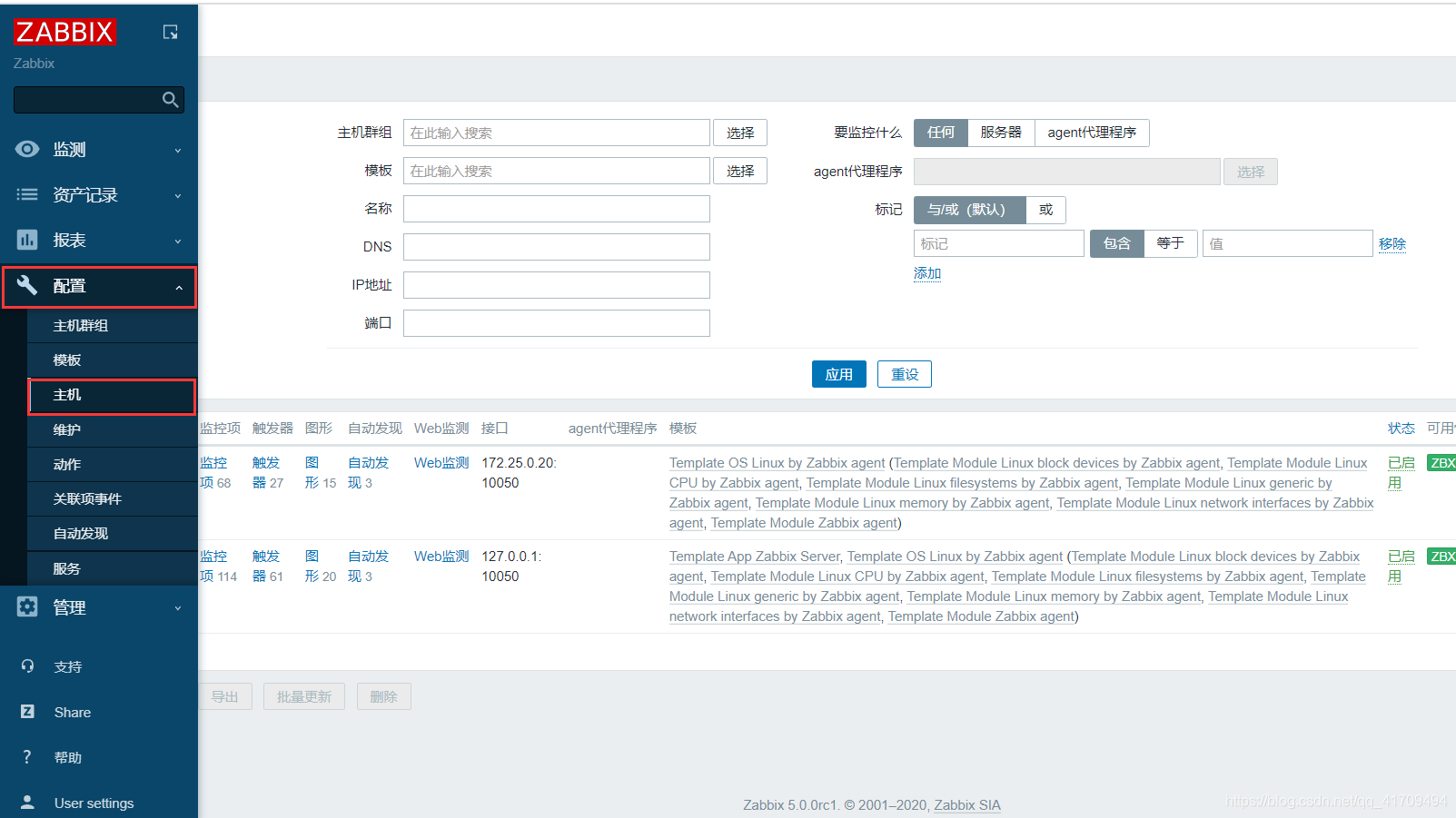The height and width of the screenshot is (818, 1456).
Task: Select 与/或 (默认) tag evaluation
Action: tap(970, 210)
